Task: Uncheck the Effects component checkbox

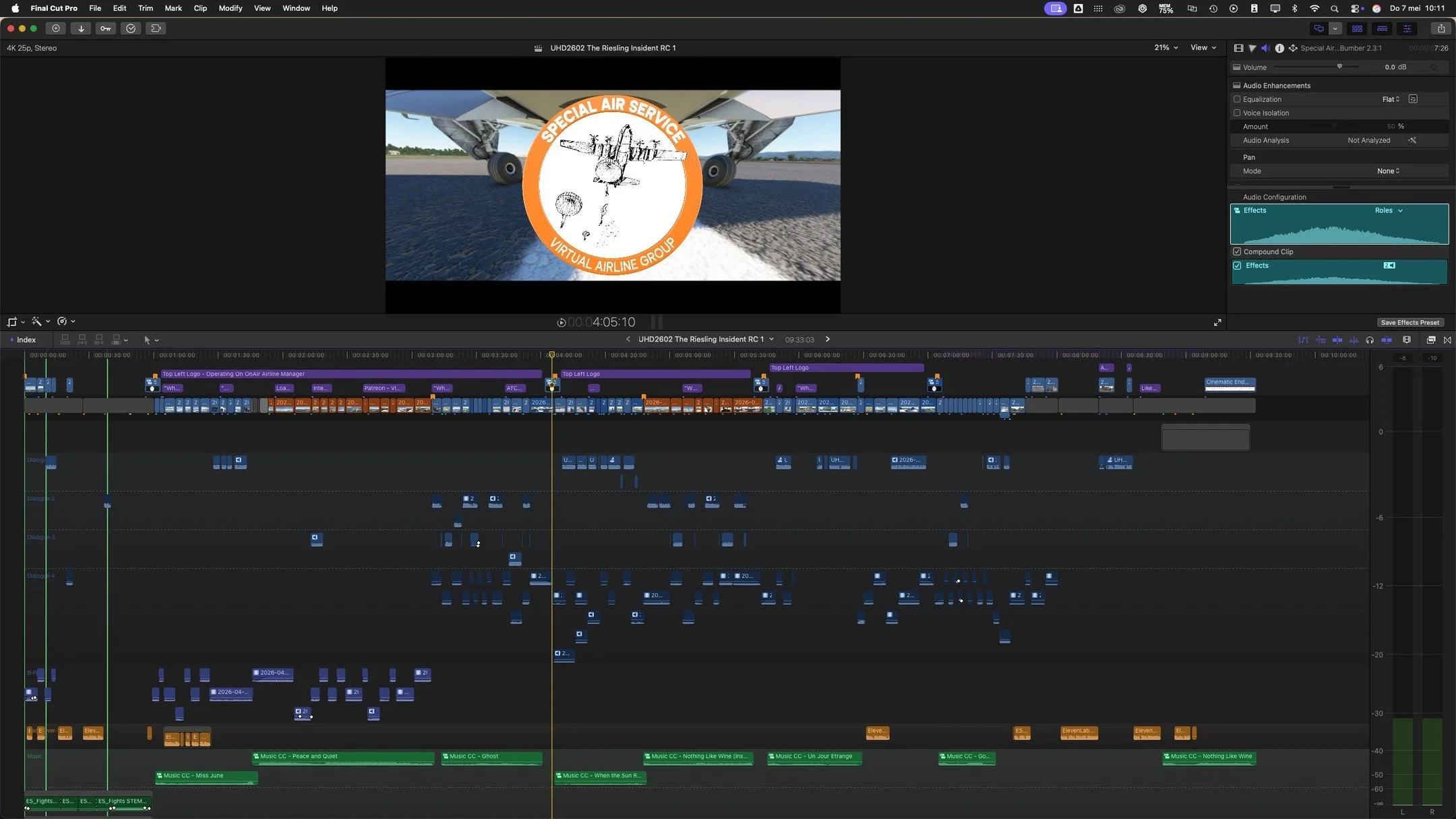Action: pos(1237,266)
